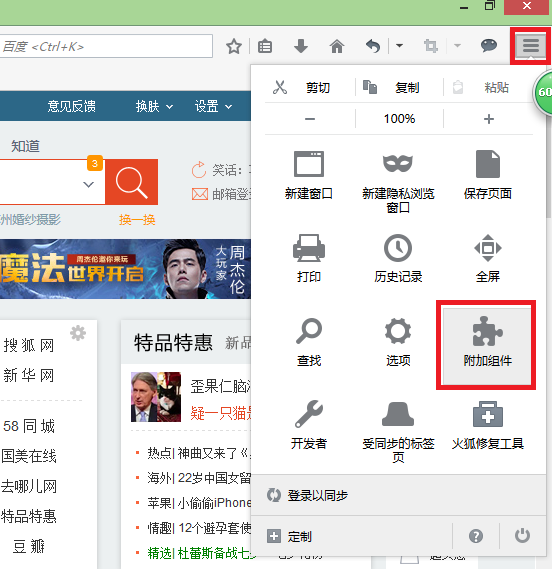The width and height of the screenshot is (552, 569).
Task: Click 换一换 refresh link
Action: tap(137, 220)
